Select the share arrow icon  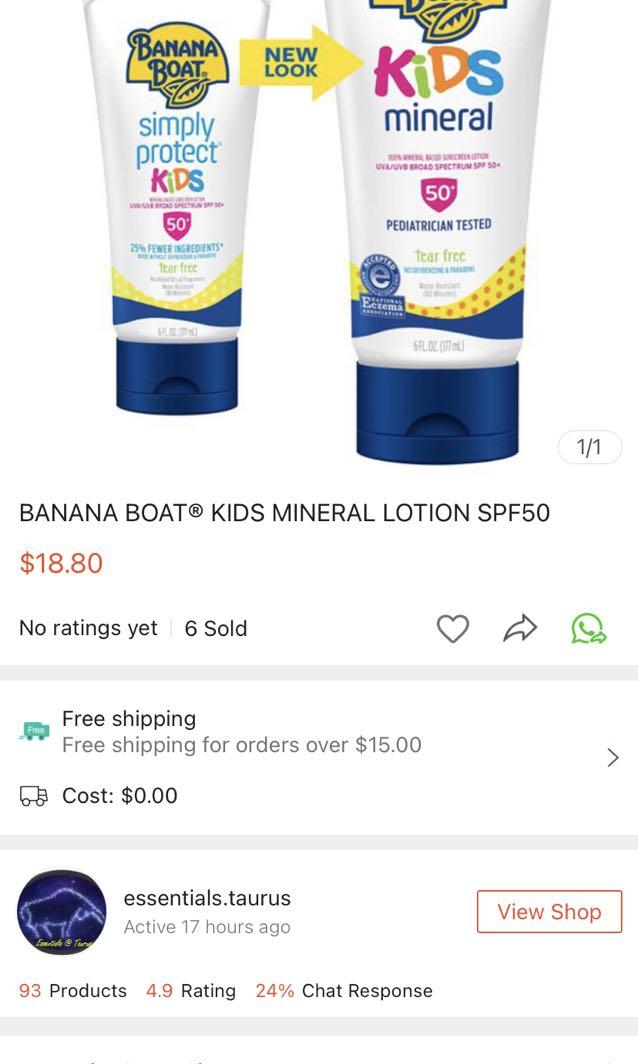coord(519,628)
